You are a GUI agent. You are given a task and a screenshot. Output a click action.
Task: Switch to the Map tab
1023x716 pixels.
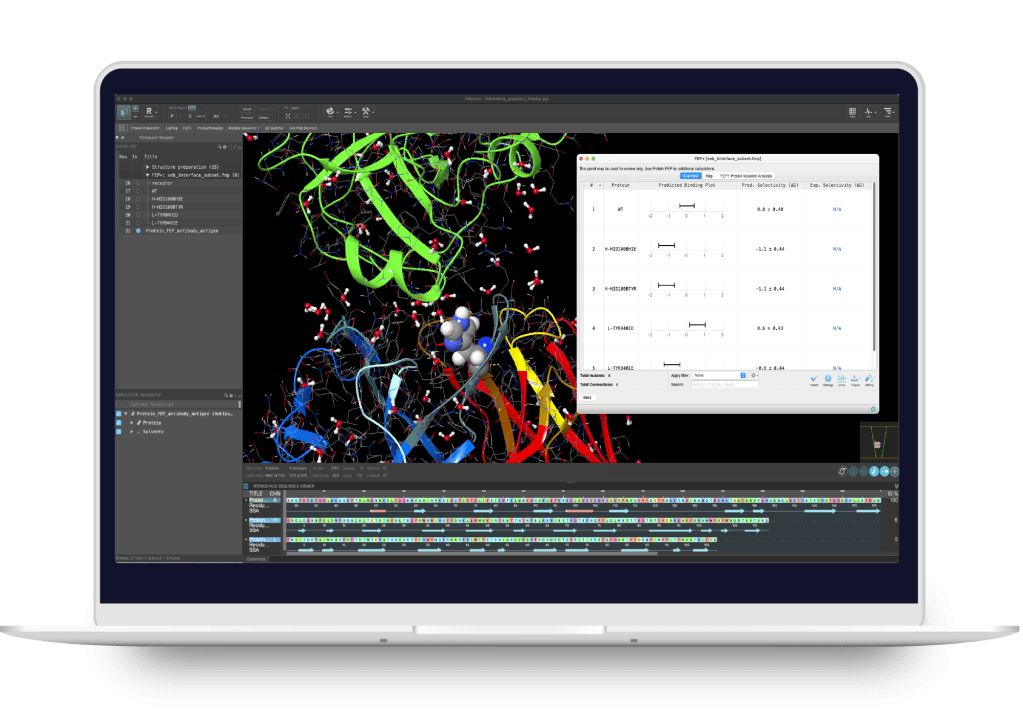[709, 176]
